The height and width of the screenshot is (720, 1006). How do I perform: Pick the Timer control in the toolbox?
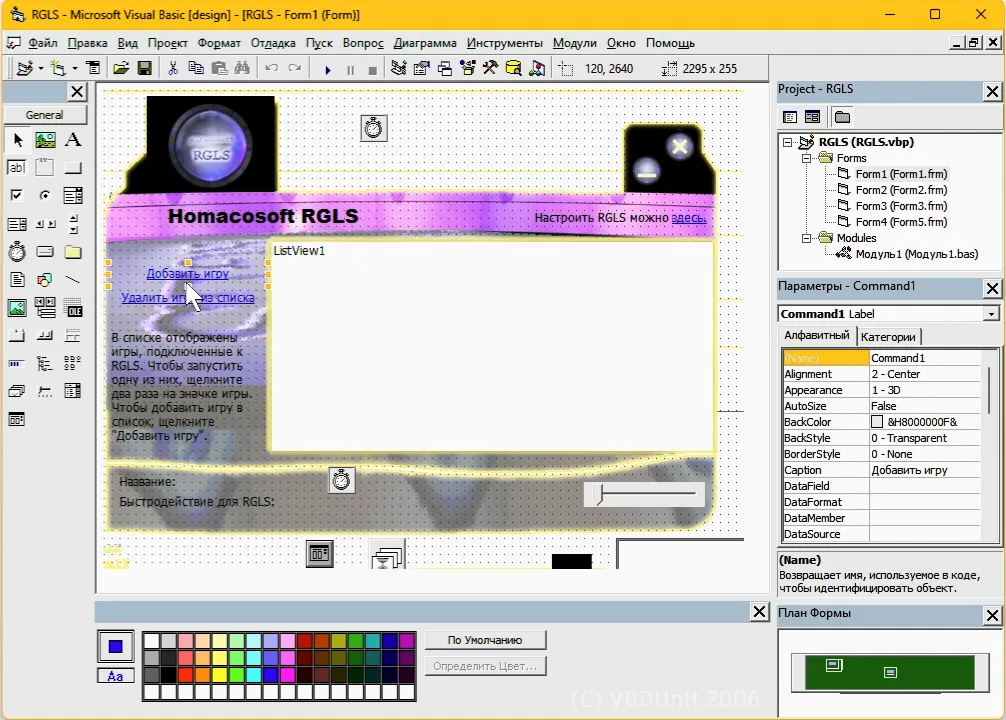coord(17,251)
